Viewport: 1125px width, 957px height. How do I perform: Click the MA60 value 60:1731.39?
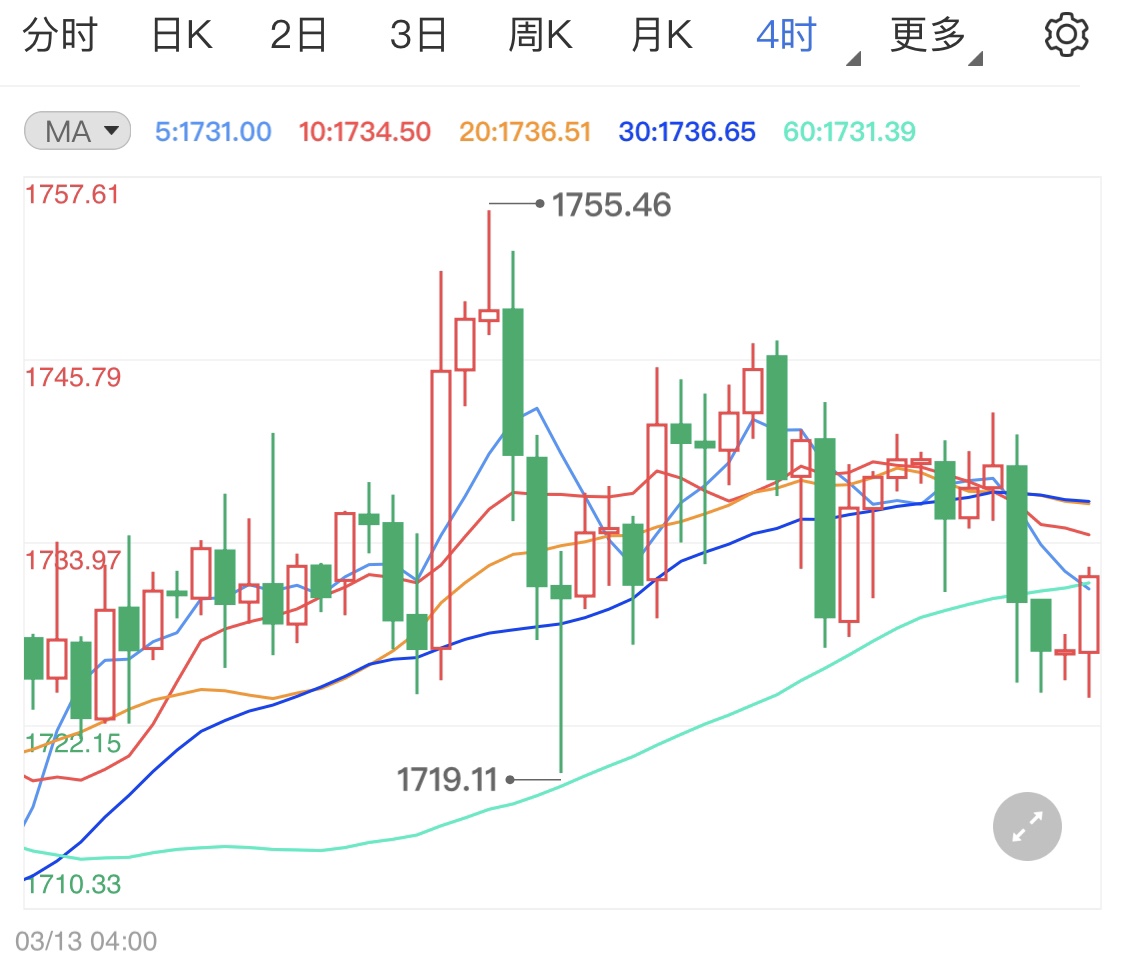(849, 131)
